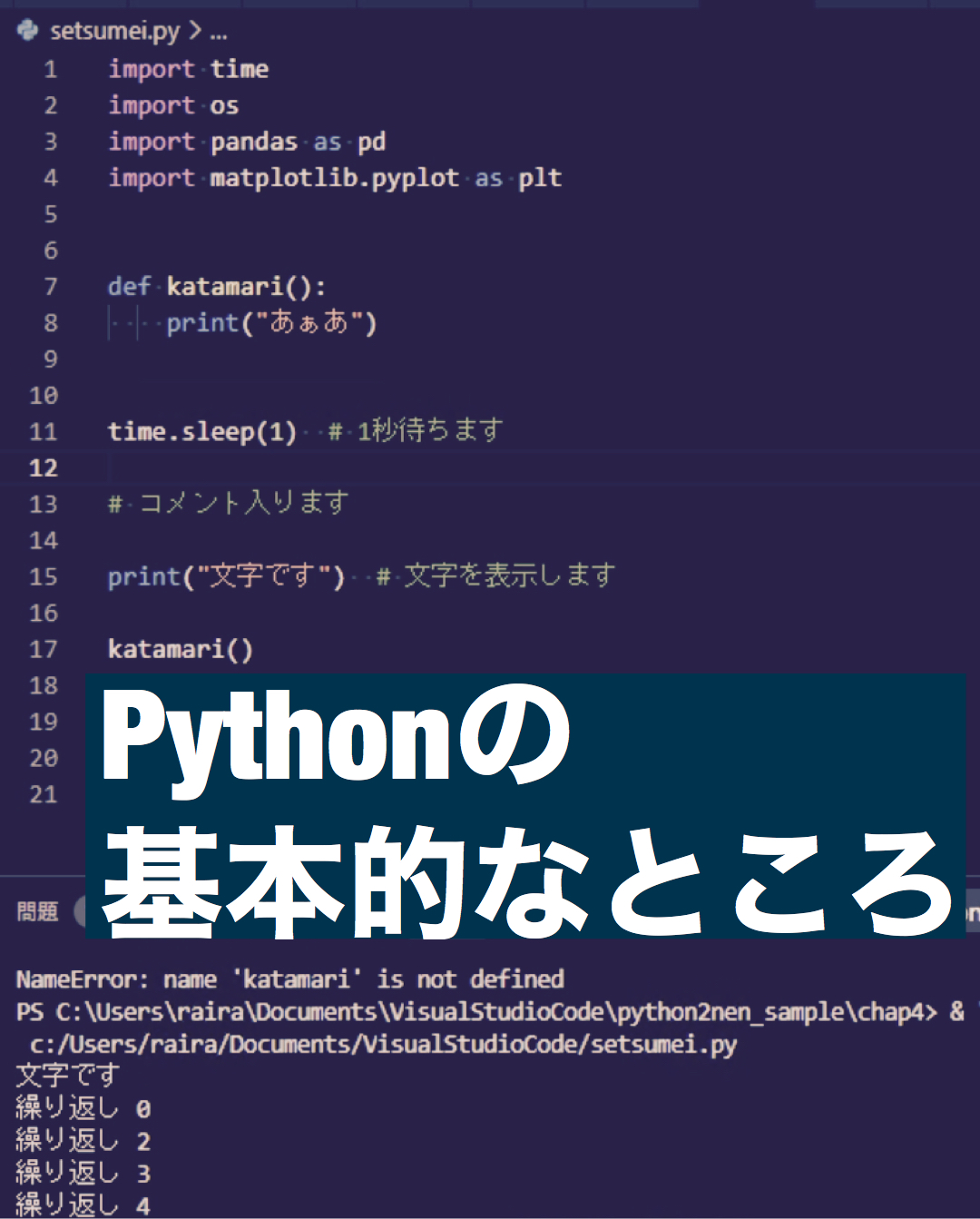980x1219 pixels.
Task: Click the '繰り返し 2' terminal output
Action: coord(83,1141)
